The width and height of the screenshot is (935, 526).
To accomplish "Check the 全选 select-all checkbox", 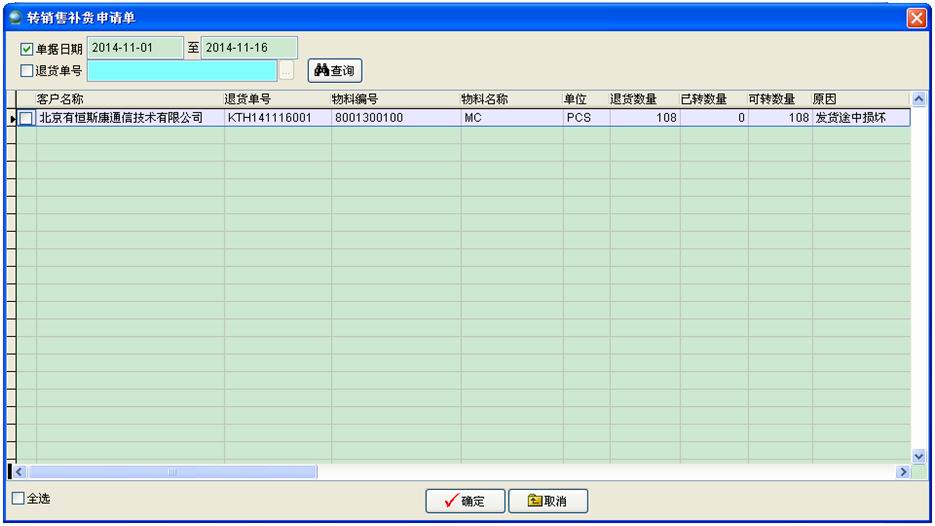I will click(18, 498).
